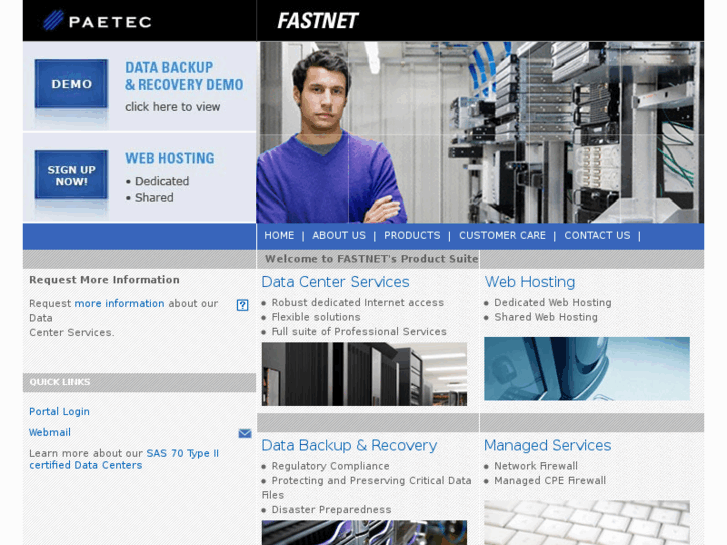727x545 pixels.
Task: Click 'Robust dedicated Internet access' text
Action: pos(357,302)
